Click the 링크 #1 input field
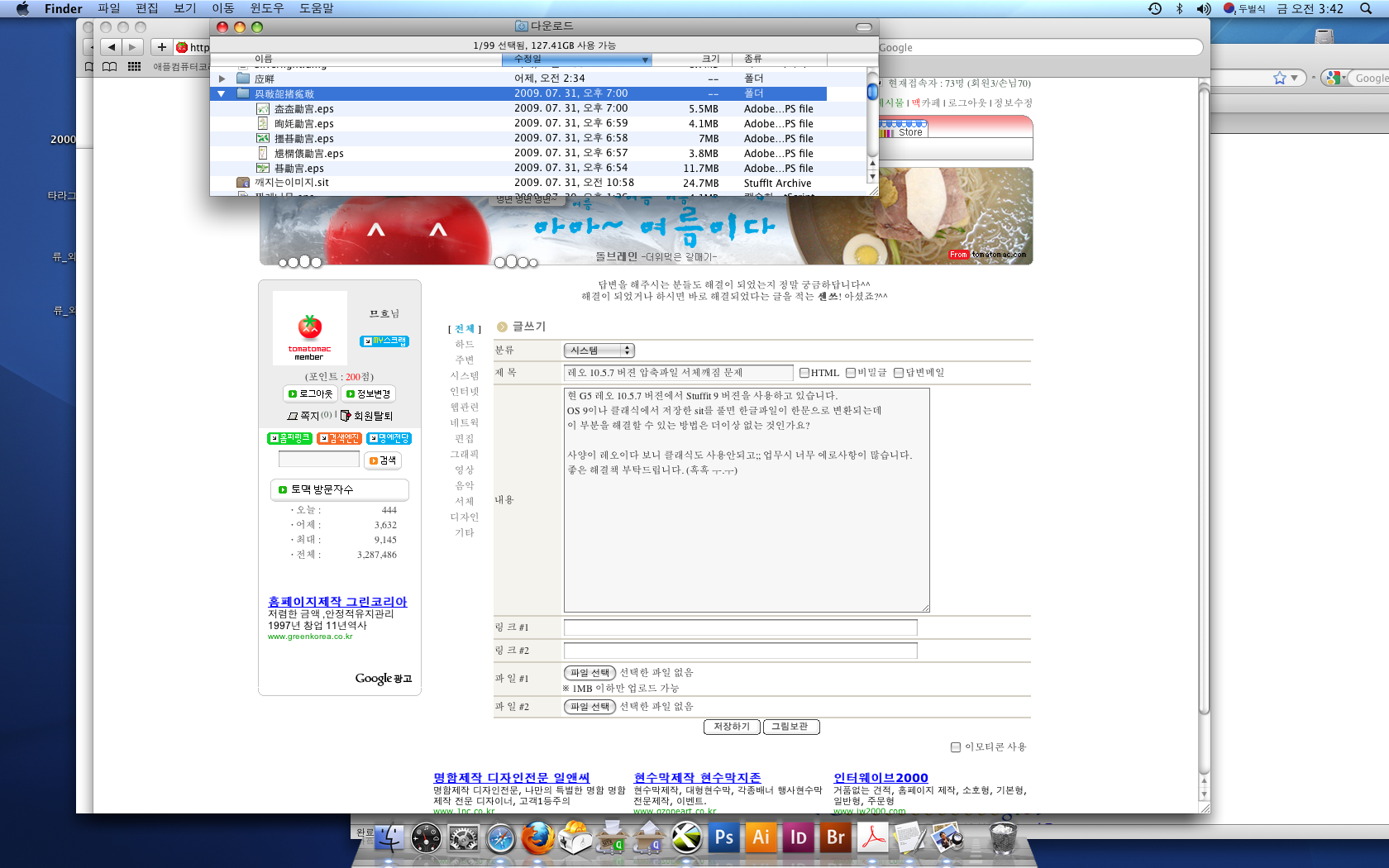This screenshot has height=868, width=1389. (740, 627)
